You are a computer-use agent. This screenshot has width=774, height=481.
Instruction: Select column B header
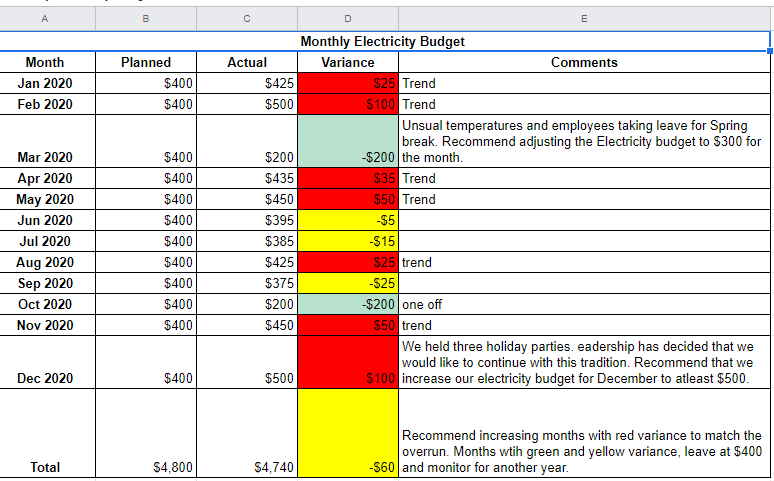click(x=146, y=19)
